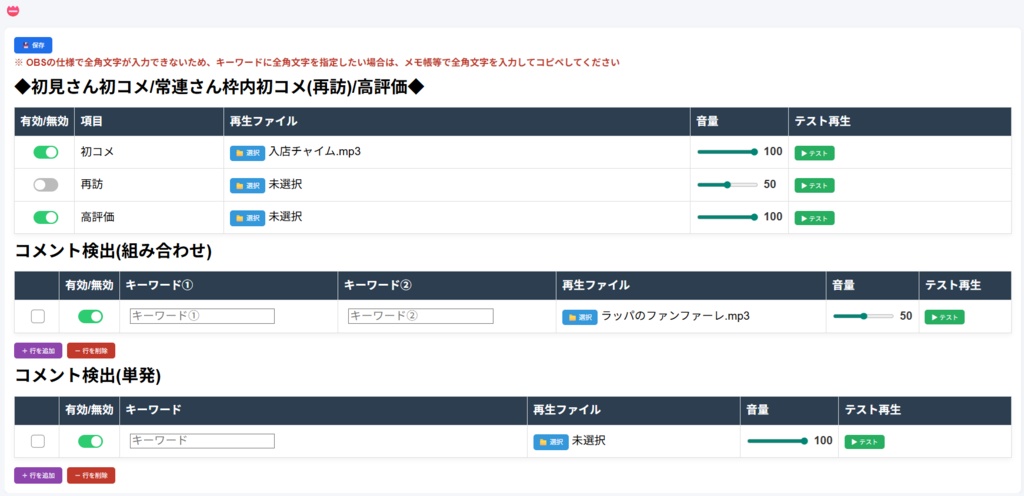Adjust the 単発 row volume slider
This screenshot has height=496, width=1024.
778,441
